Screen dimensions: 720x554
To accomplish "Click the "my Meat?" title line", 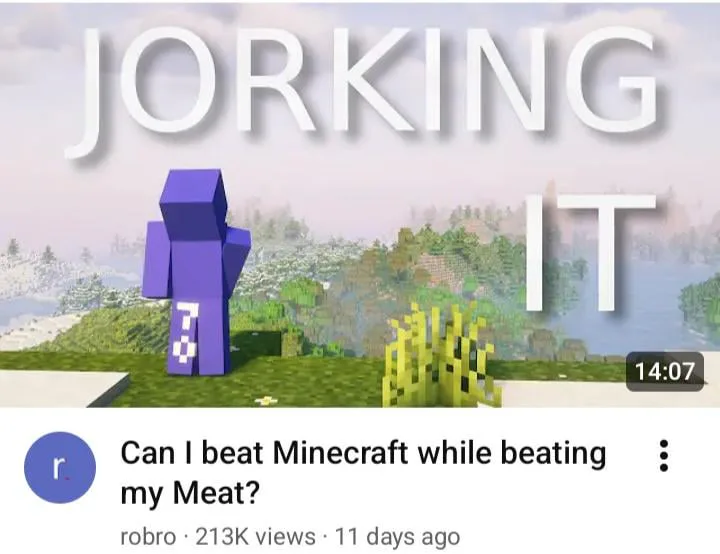I will 190,494.
